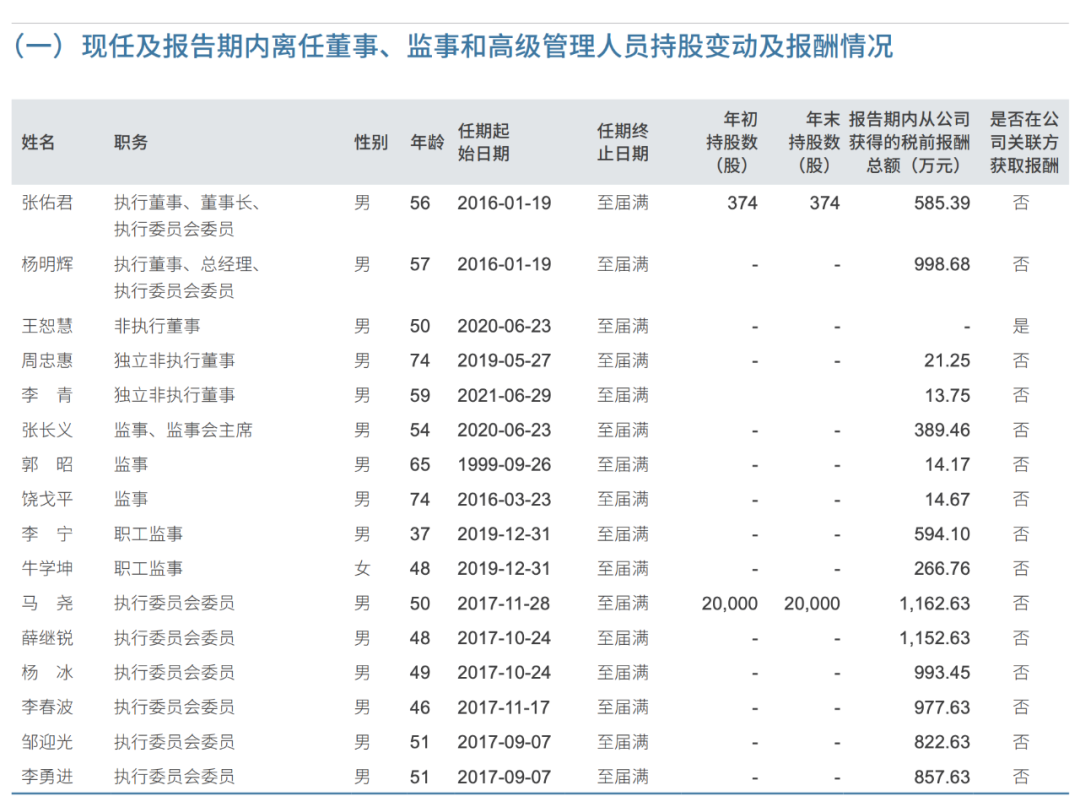1080x807 pixels.
Task: Select the 职务 column header
Action: pyautogui.click(x=131, y=143)
